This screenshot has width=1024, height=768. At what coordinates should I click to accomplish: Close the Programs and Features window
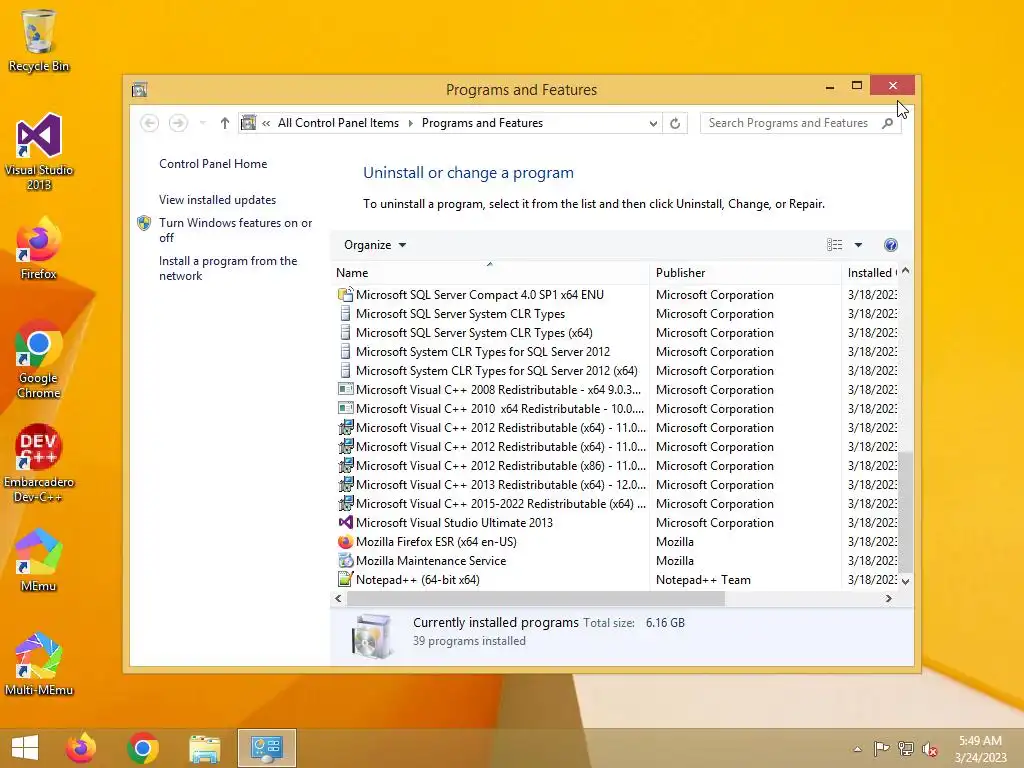pos(892,86)
